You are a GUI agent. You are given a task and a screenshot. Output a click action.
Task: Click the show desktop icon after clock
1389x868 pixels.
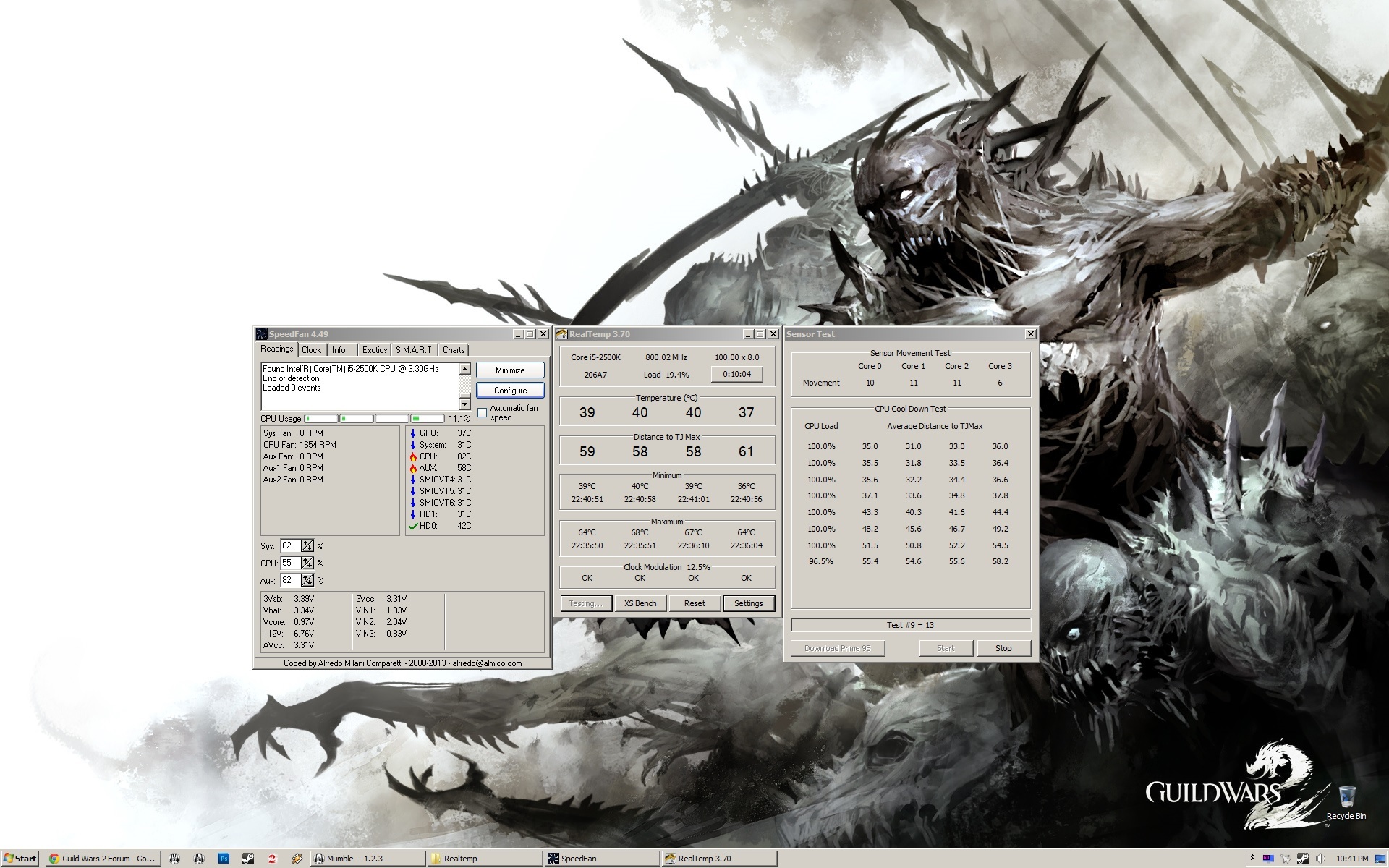pos(1380,859)
